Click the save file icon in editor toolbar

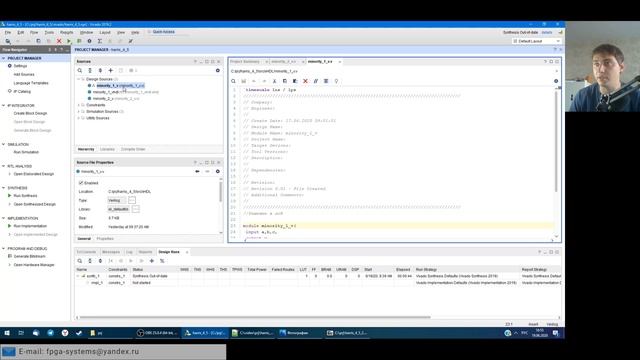click(x=244, y=81)
